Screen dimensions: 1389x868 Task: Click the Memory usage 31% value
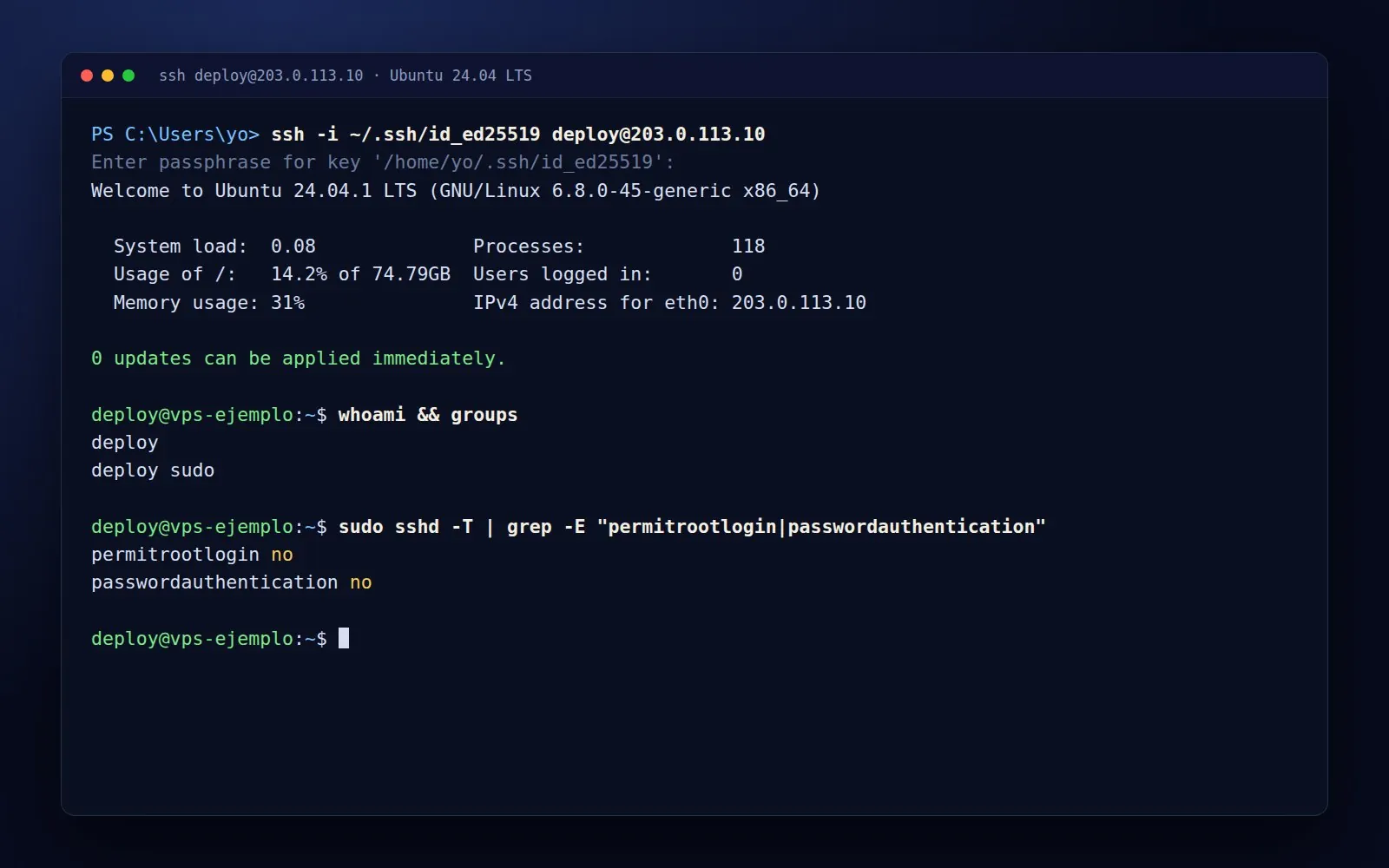[287, 303]
